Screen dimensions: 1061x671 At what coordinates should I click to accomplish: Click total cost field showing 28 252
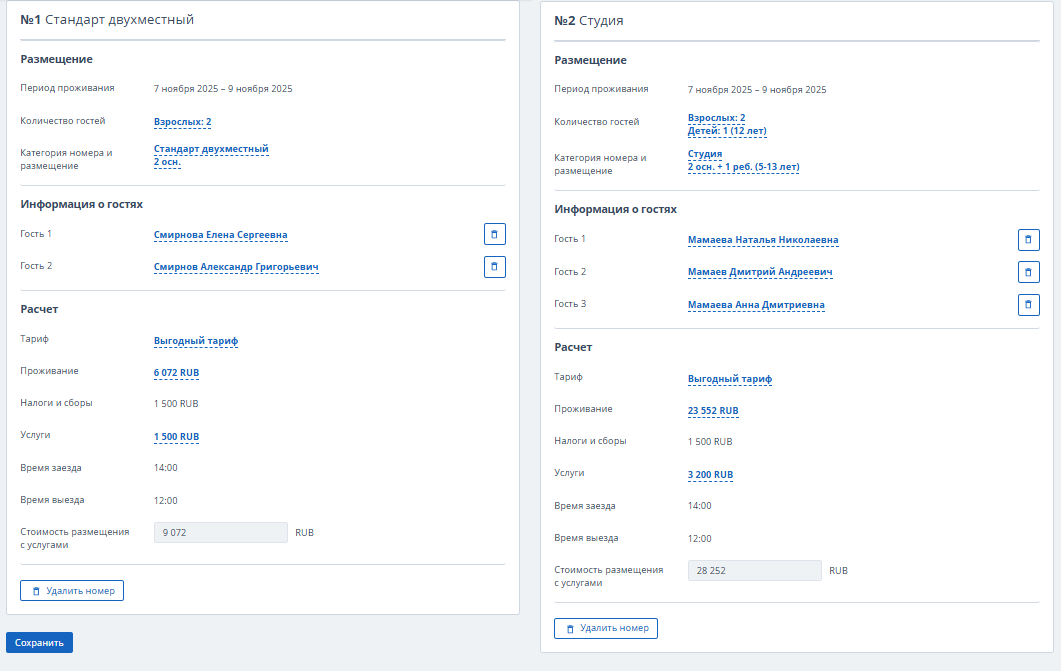[754, 571]
